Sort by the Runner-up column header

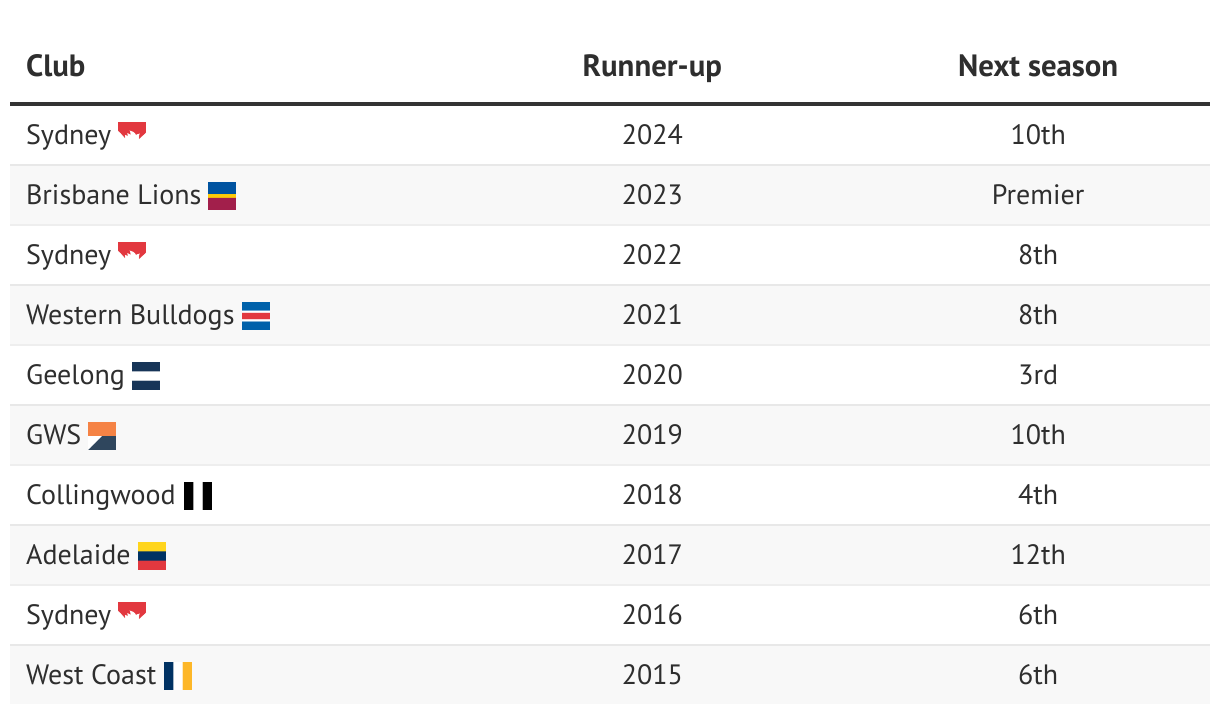(x=652, y=66)
